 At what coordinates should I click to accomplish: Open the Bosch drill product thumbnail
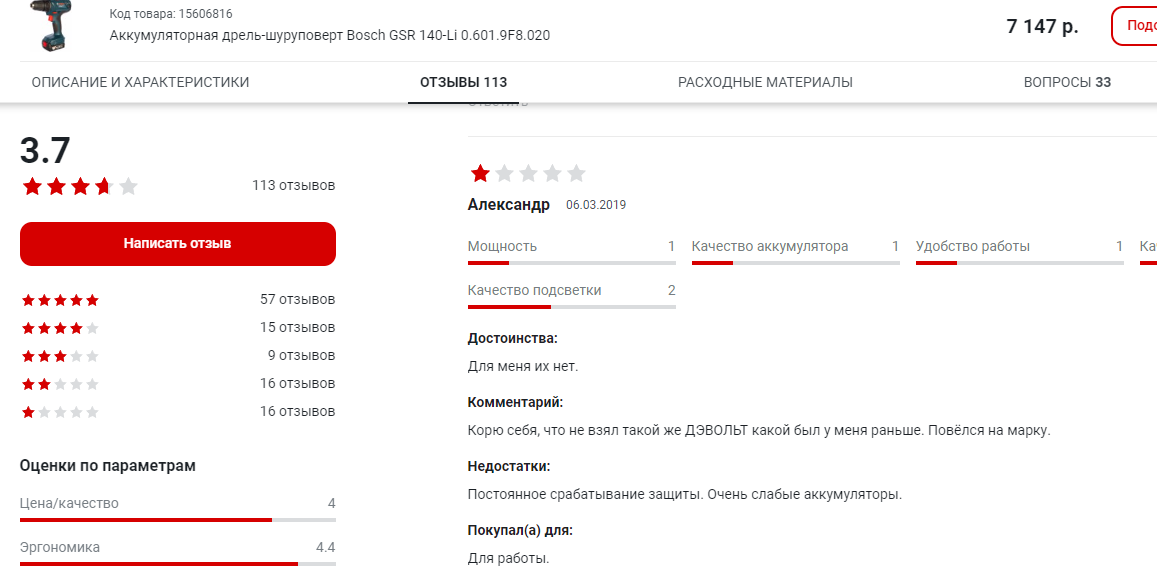tap(53, 26)
